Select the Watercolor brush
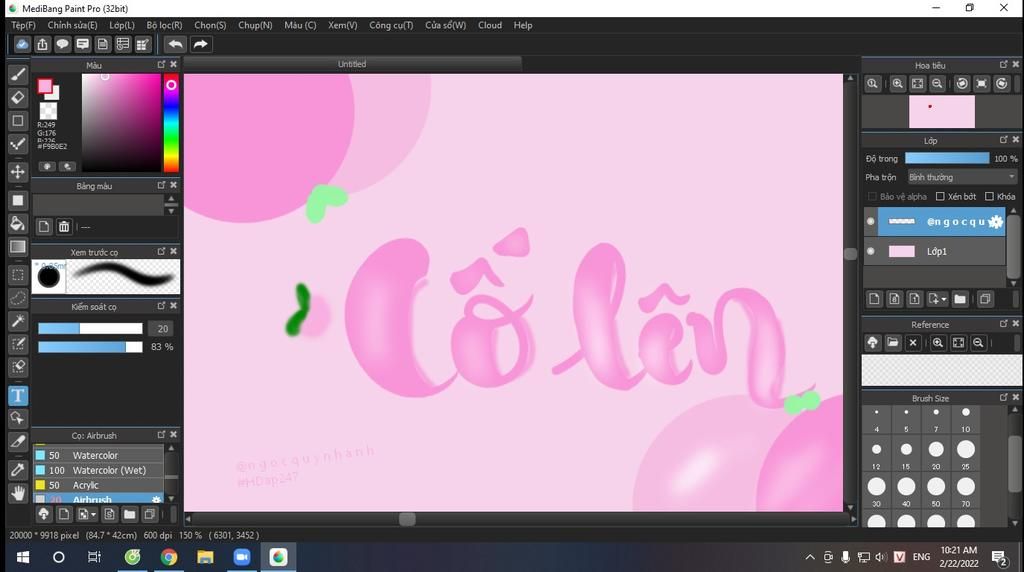 point(98,455)
